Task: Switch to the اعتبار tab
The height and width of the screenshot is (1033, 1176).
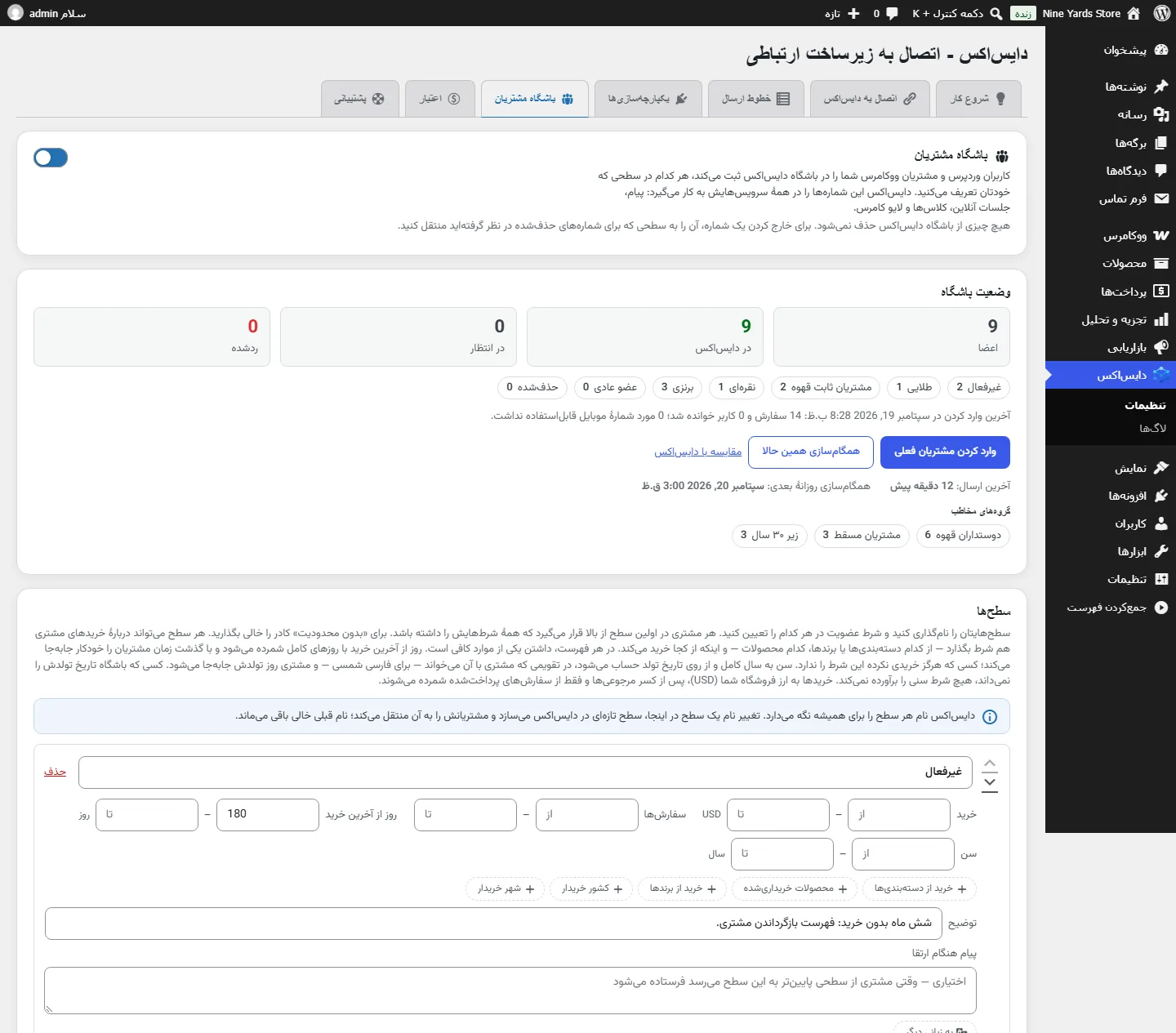Action: coord(440,99)
